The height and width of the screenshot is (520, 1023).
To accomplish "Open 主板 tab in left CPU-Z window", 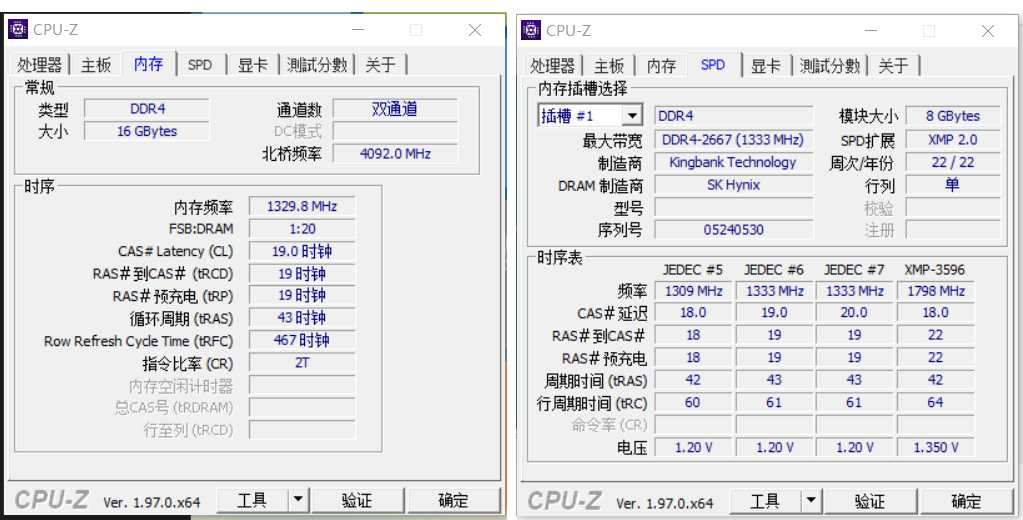I will [x=96, y=65].
